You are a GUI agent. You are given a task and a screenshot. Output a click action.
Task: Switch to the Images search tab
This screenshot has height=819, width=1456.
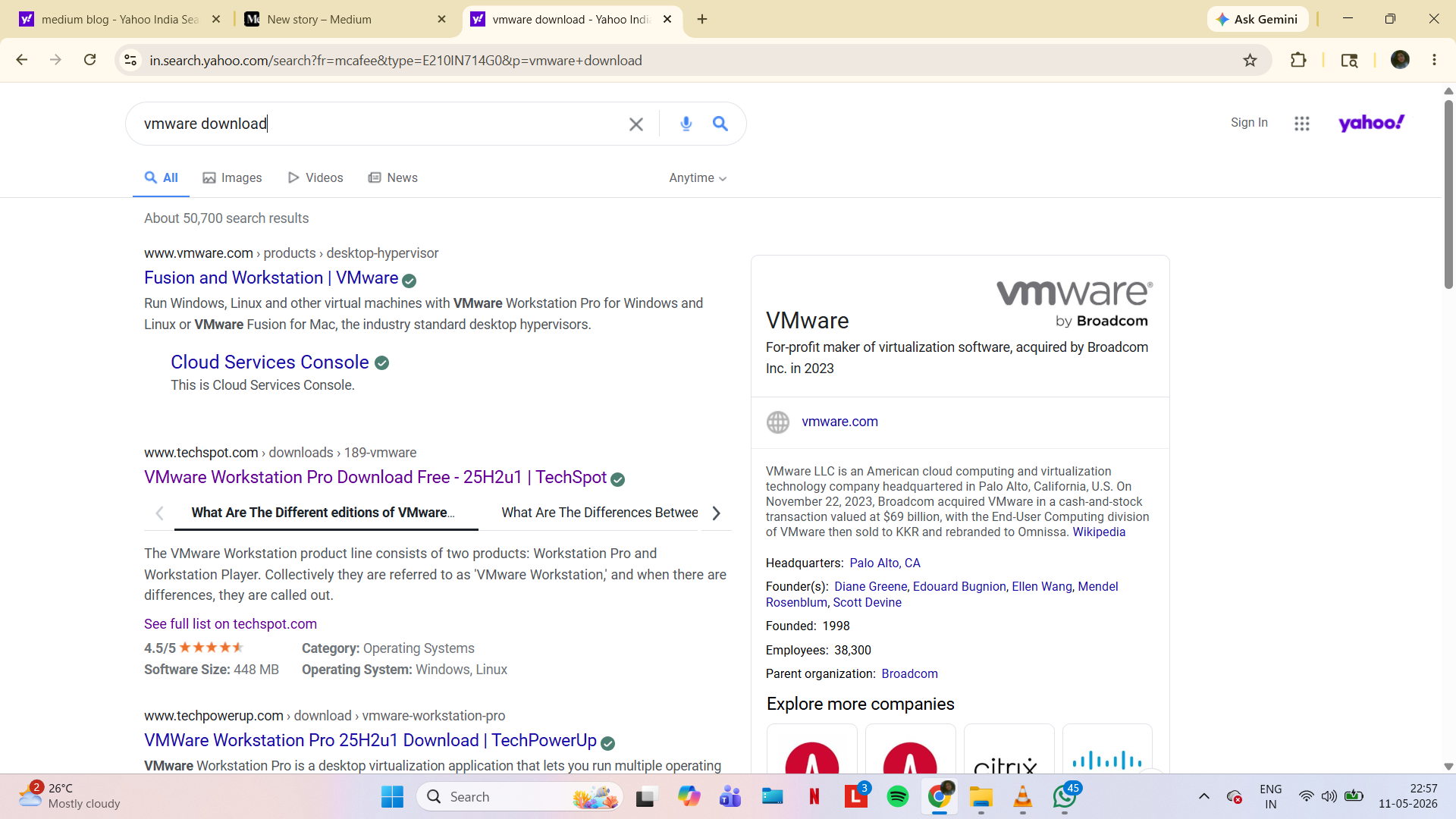coord(232,177)
